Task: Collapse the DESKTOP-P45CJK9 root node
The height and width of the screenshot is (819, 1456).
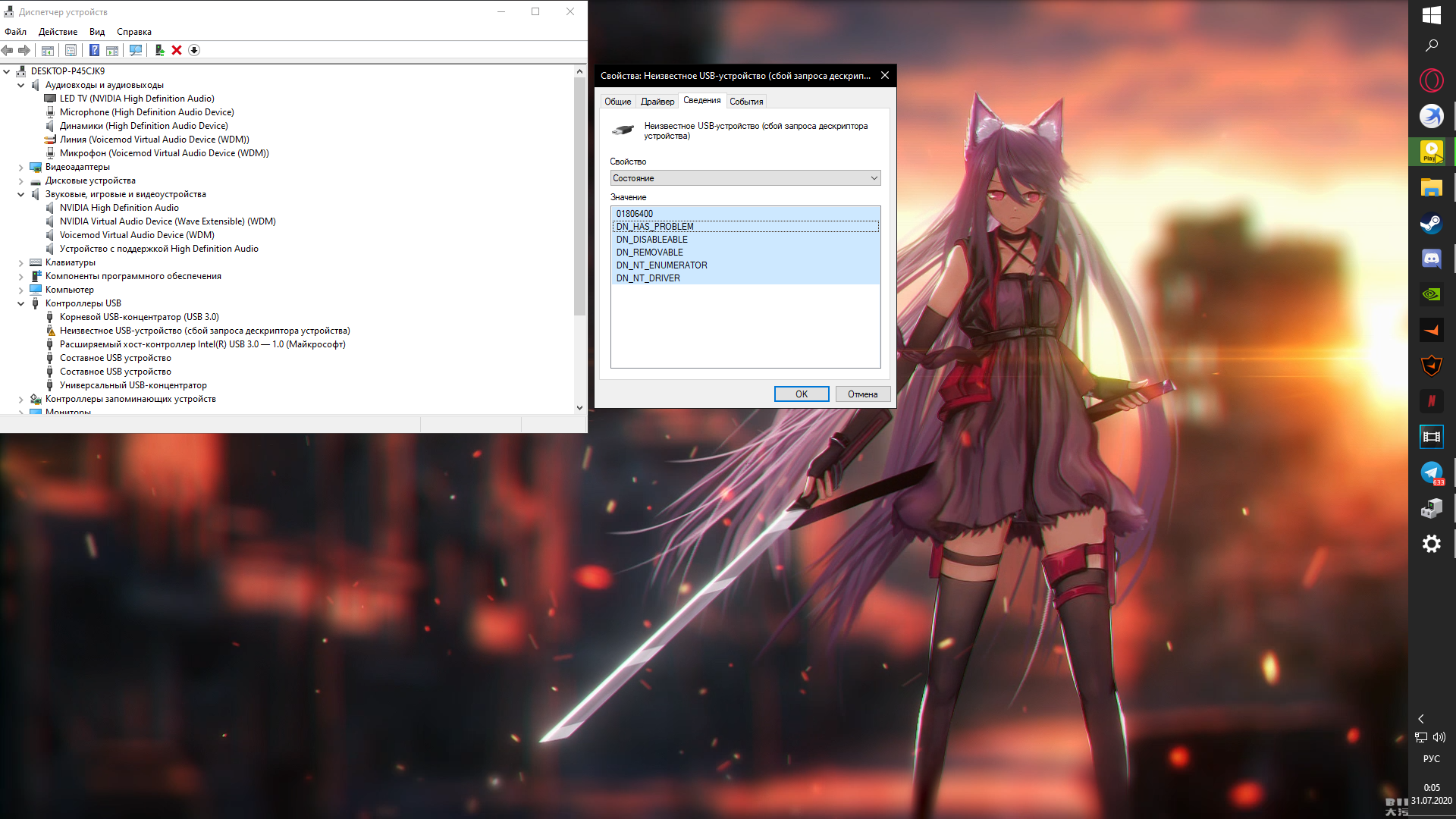Action: 7,71
